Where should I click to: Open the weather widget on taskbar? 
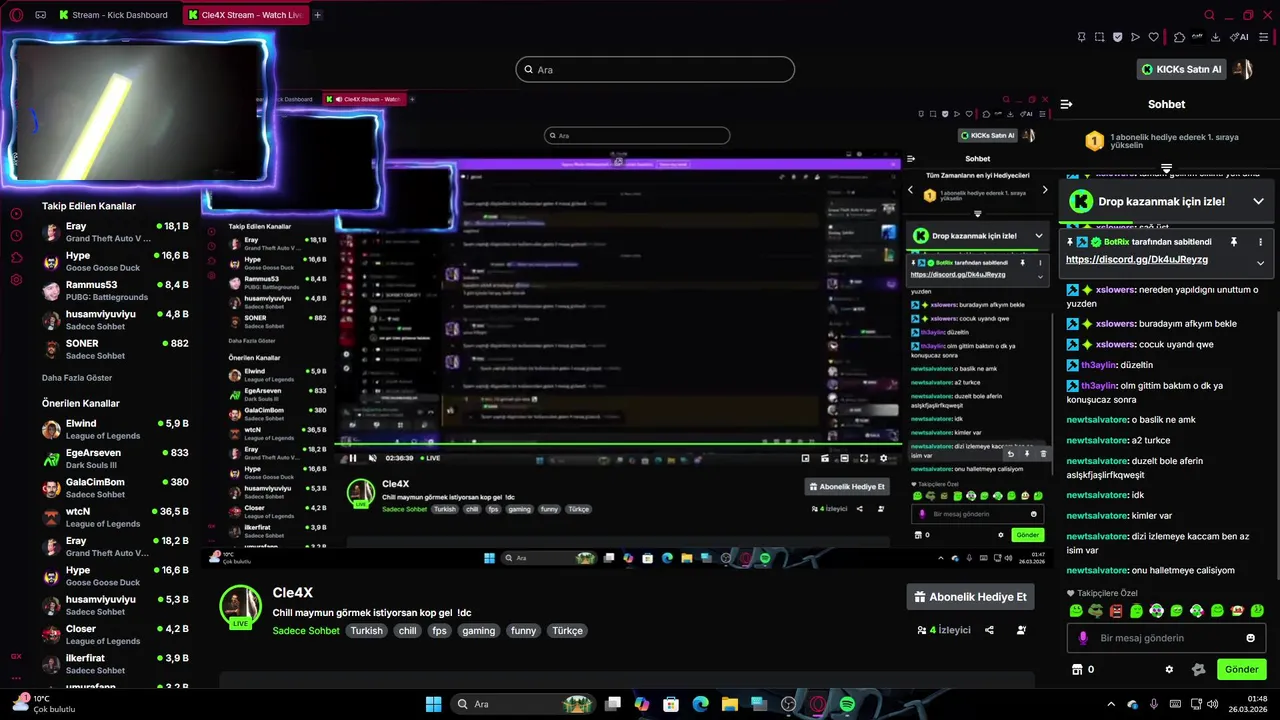pos(45,704)
